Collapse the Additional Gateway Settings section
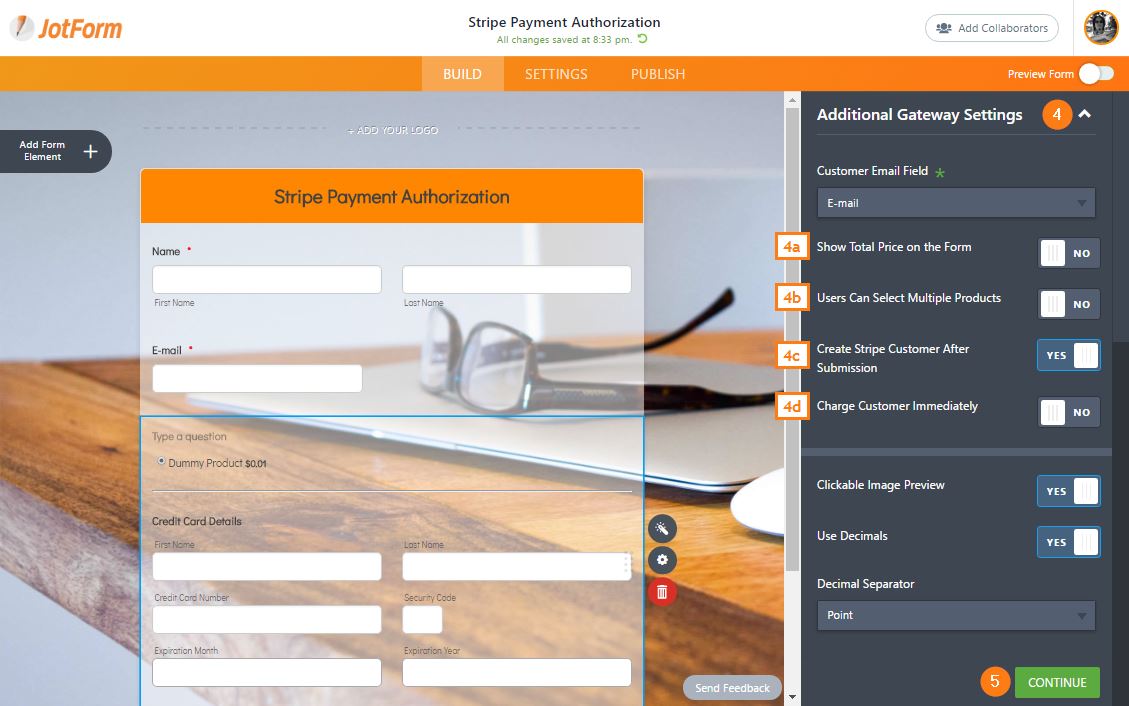1129x706 pixels. click(1084, 114)
